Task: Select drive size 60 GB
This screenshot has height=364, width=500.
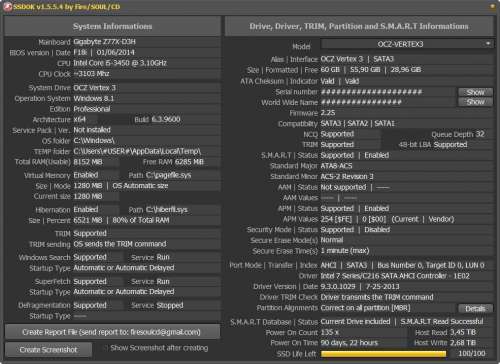Action: (330, 70)
